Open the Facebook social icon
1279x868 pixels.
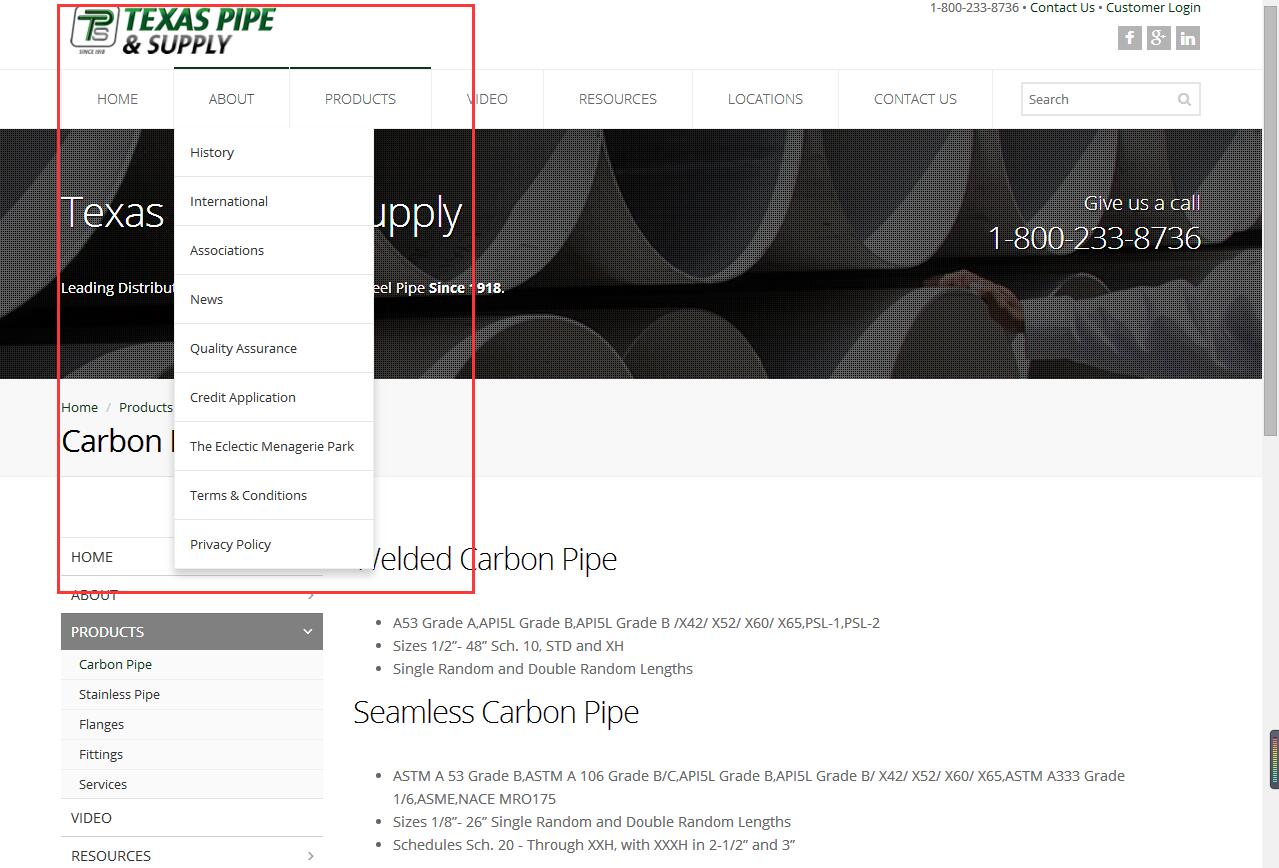(x=1129, y=38)
